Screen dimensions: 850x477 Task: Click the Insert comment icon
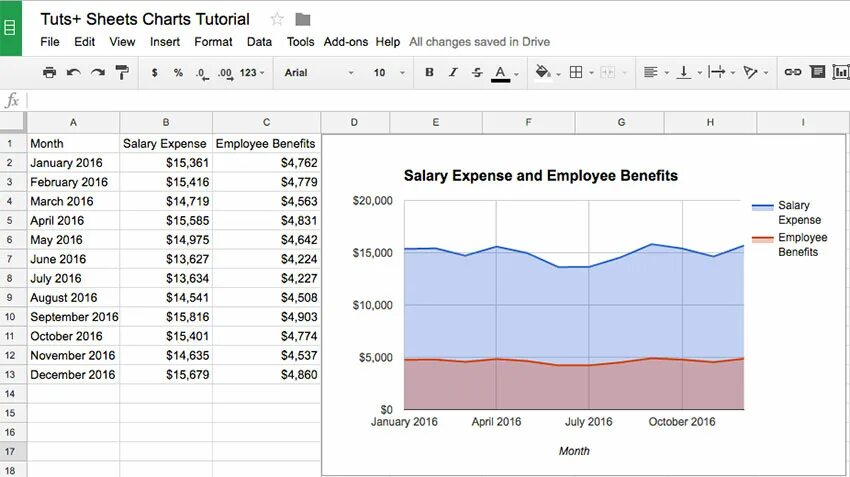tap(817, 72)
